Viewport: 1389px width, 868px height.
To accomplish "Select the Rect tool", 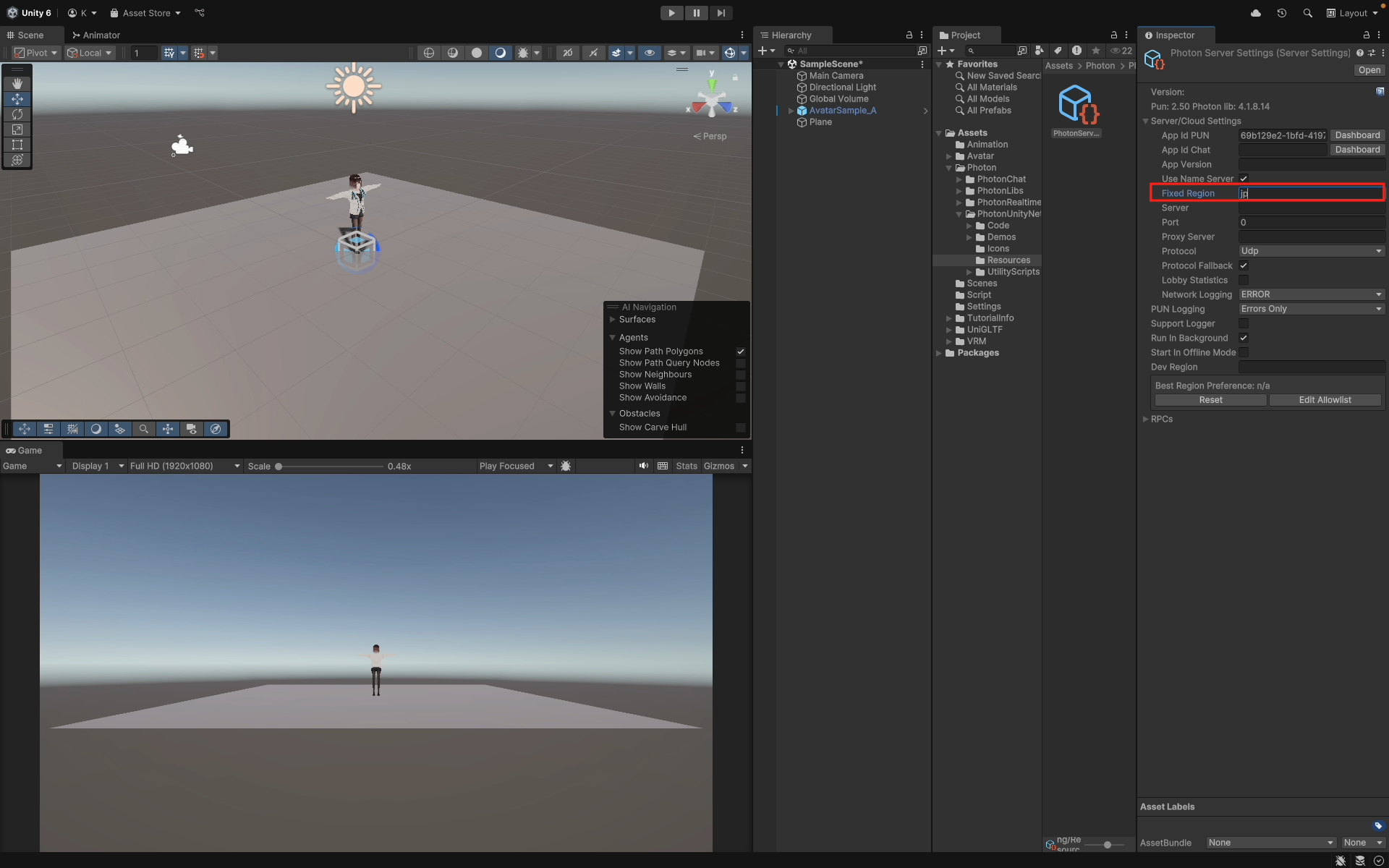I will (x=17, y=145).
